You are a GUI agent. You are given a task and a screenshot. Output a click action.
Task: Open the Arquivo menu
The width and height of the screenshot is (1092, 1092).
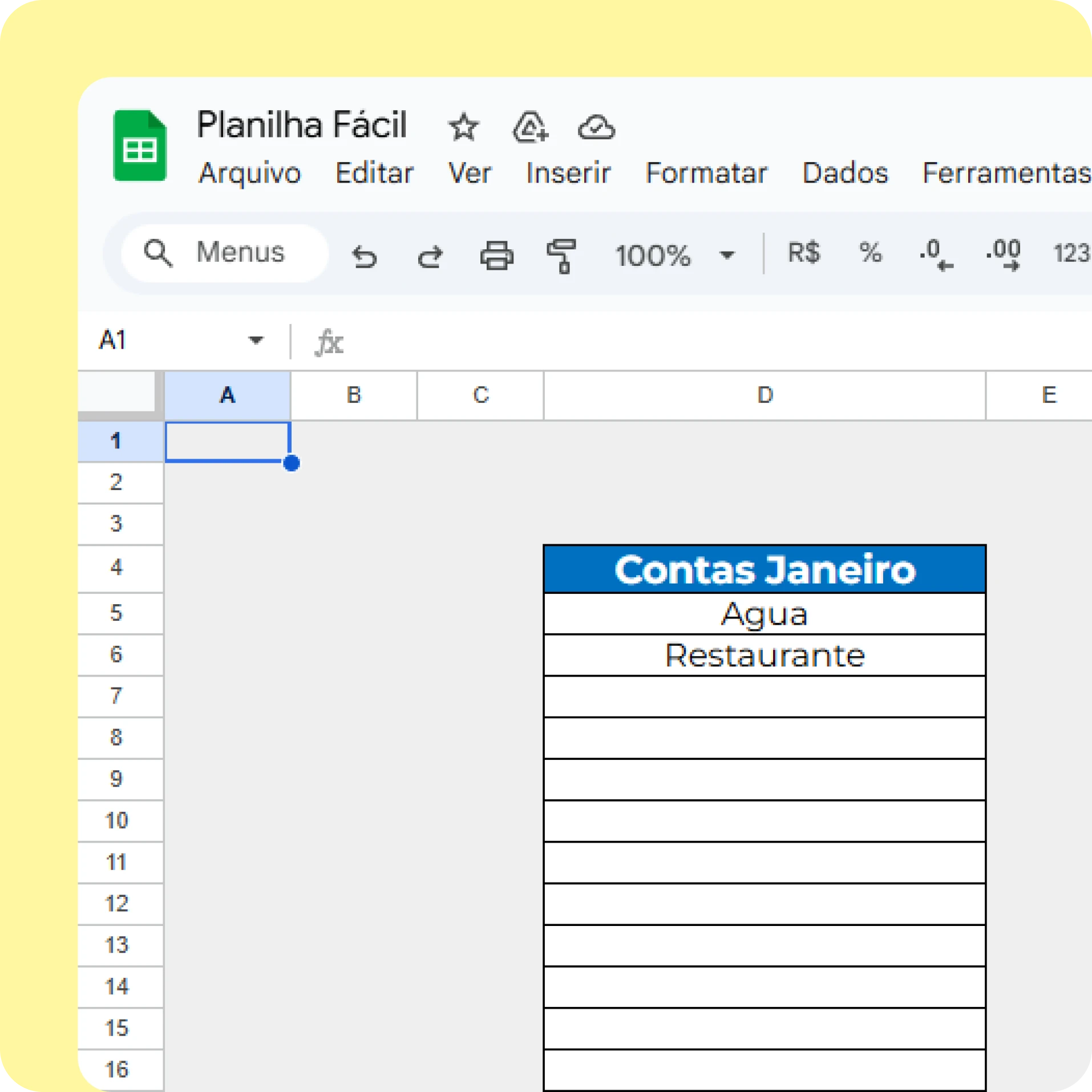[249, 173]
